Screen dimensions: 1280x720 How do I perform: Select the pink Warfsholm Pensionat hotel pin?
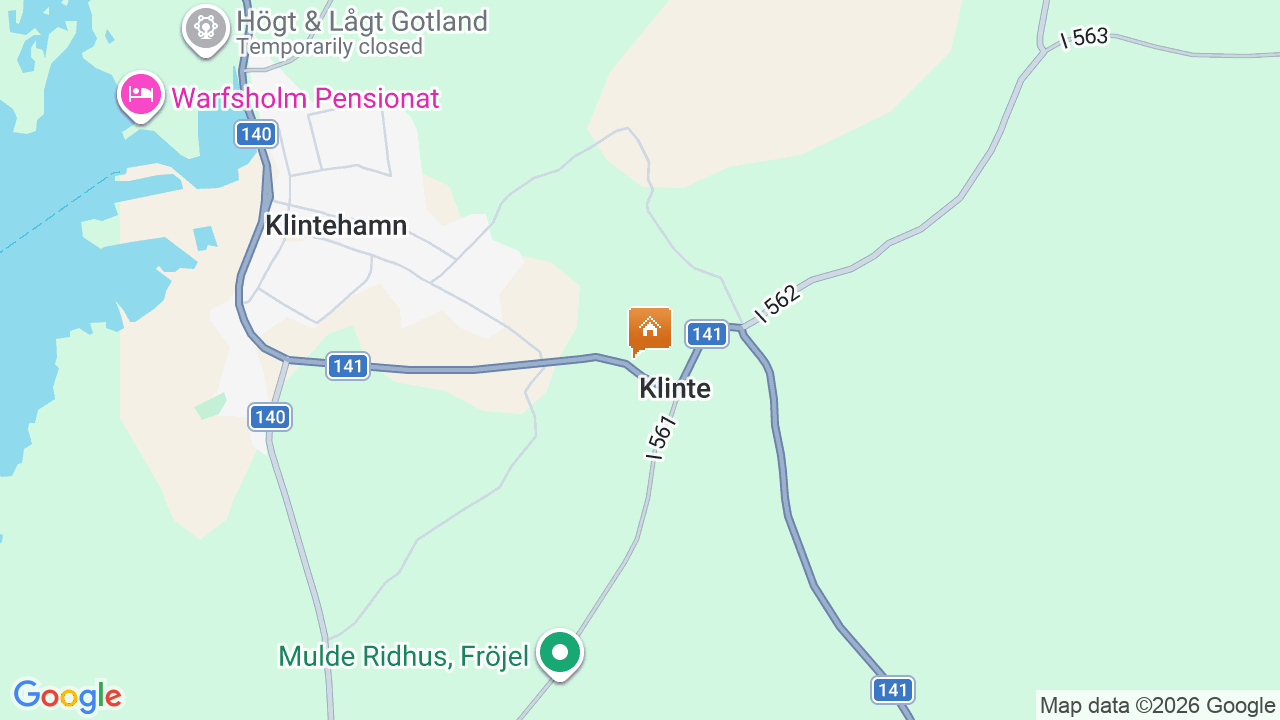point(141,96)
